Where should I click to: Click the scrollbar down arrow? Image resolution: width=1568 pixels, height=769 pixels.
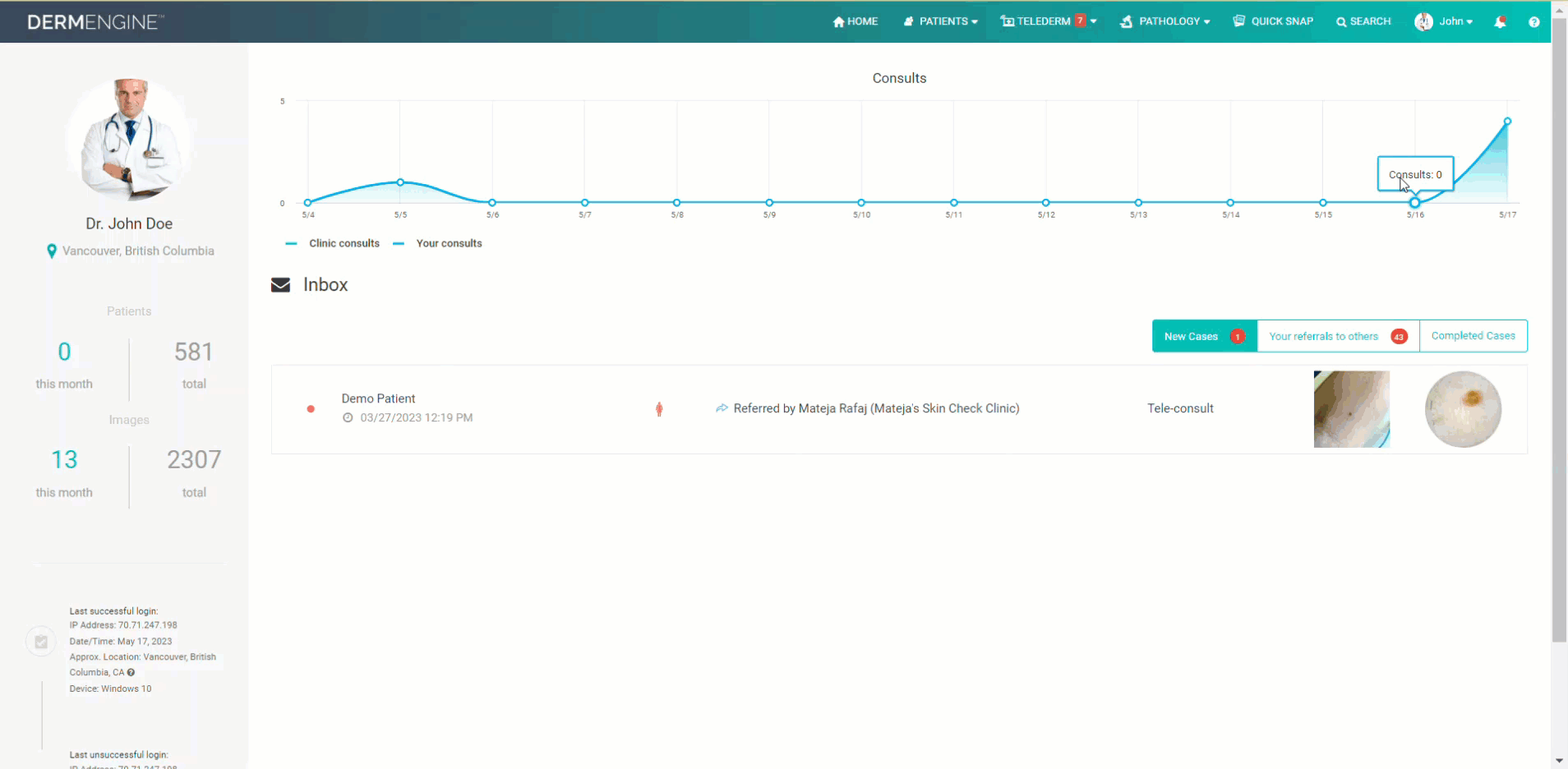pyautogui.click(x=1559, y=761)
